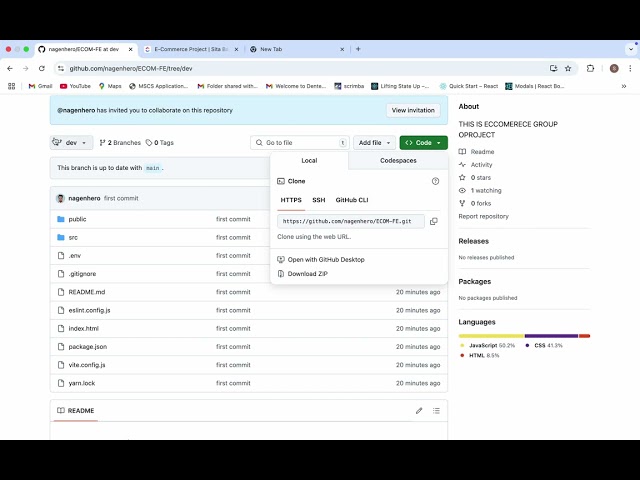Expand the Add file dropdown
This screenshot has width=640, height=480.
[x=374, y=142]
